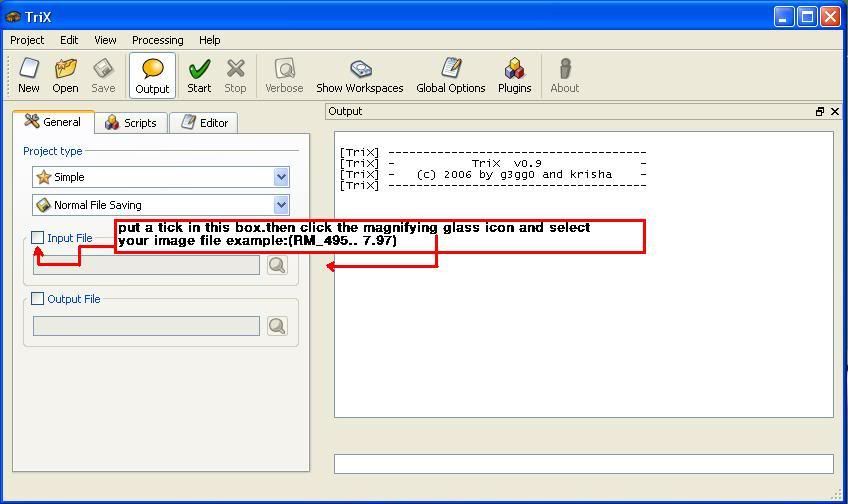Expand the Simple project type dropdown
This screenshot has height=504, width=848.
click(x=281, y=177)
